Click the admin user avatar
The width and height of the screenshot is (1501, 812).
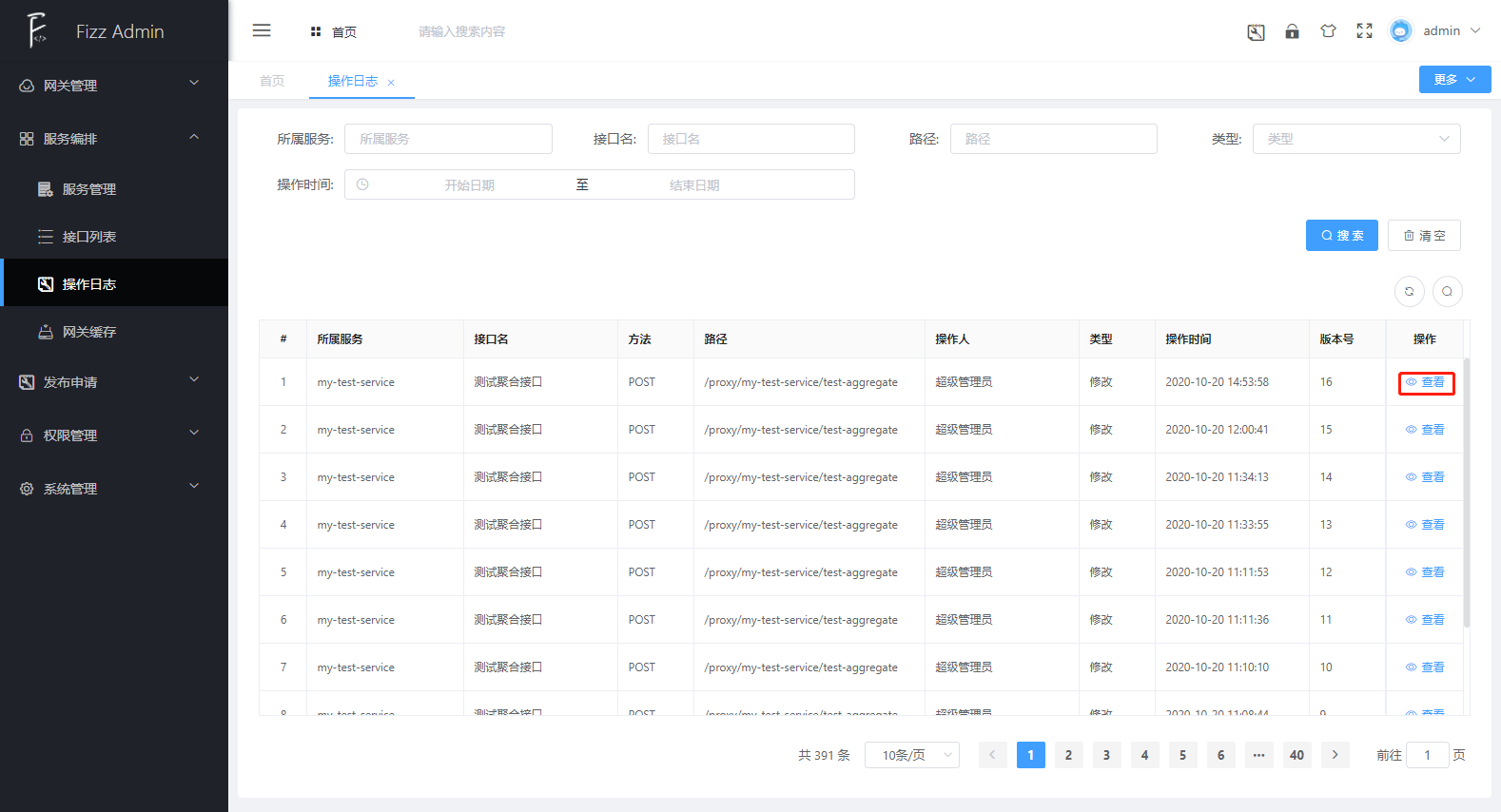tap(1400, 31)
